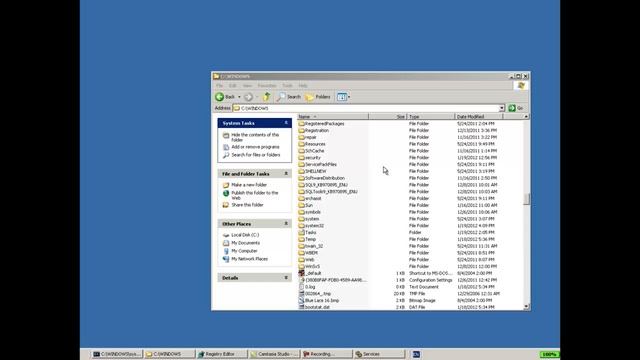640x360 pixels.
Task: Select the SHELLNEW folder icon
Action: (301, 171)
